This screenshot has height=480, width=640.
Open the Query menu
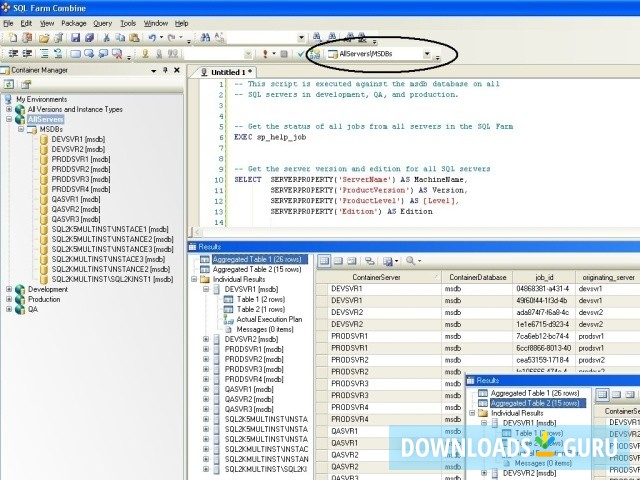[x=102, y=22]
